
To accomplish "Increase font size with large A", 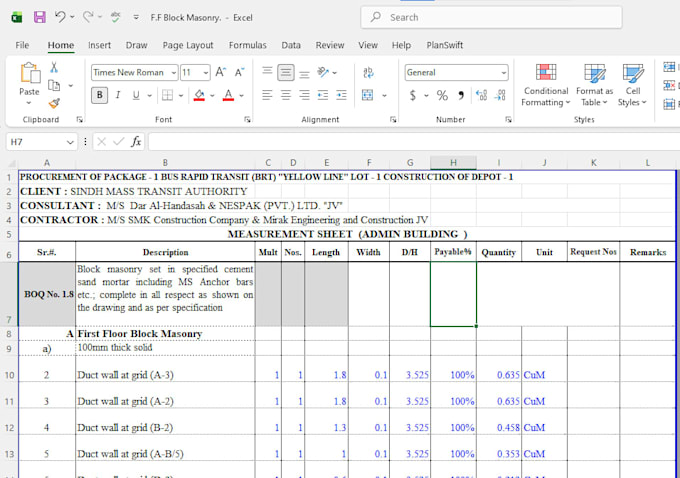I will (220, 72).
